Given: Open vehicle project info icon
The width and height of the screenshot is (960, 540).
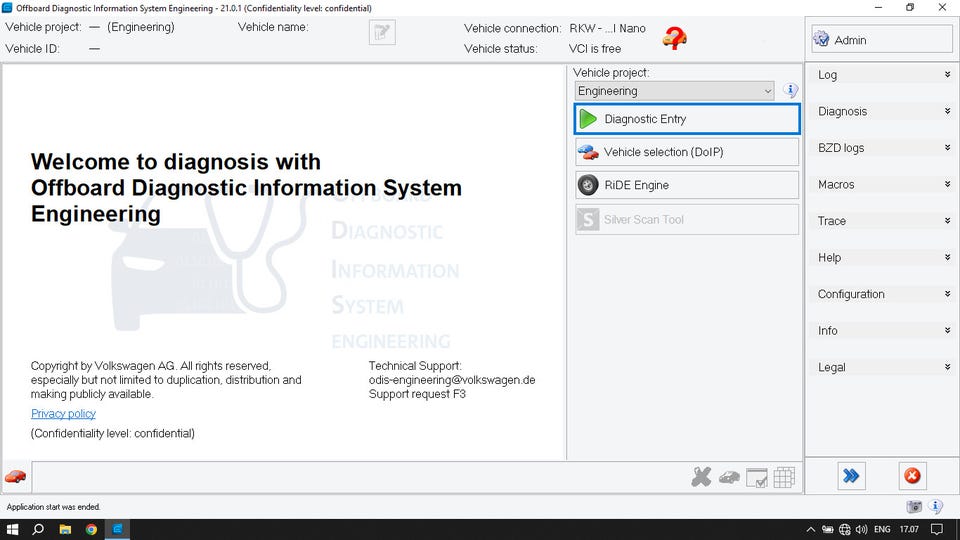Looking at the screenshot, I should pos(790,91).
